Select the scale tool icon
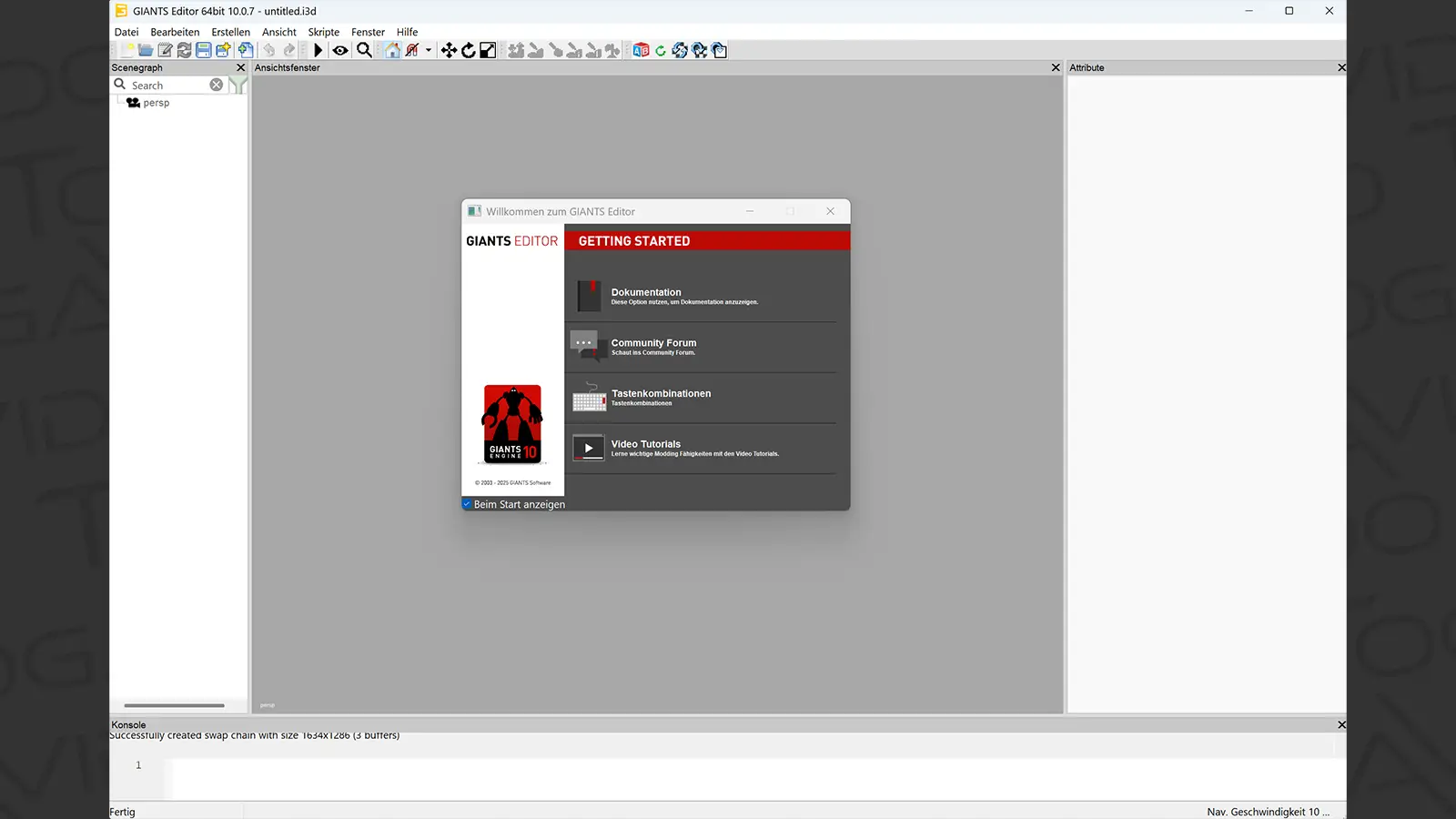Viewport: 1456px width, 819px height. tap(488, 51)
